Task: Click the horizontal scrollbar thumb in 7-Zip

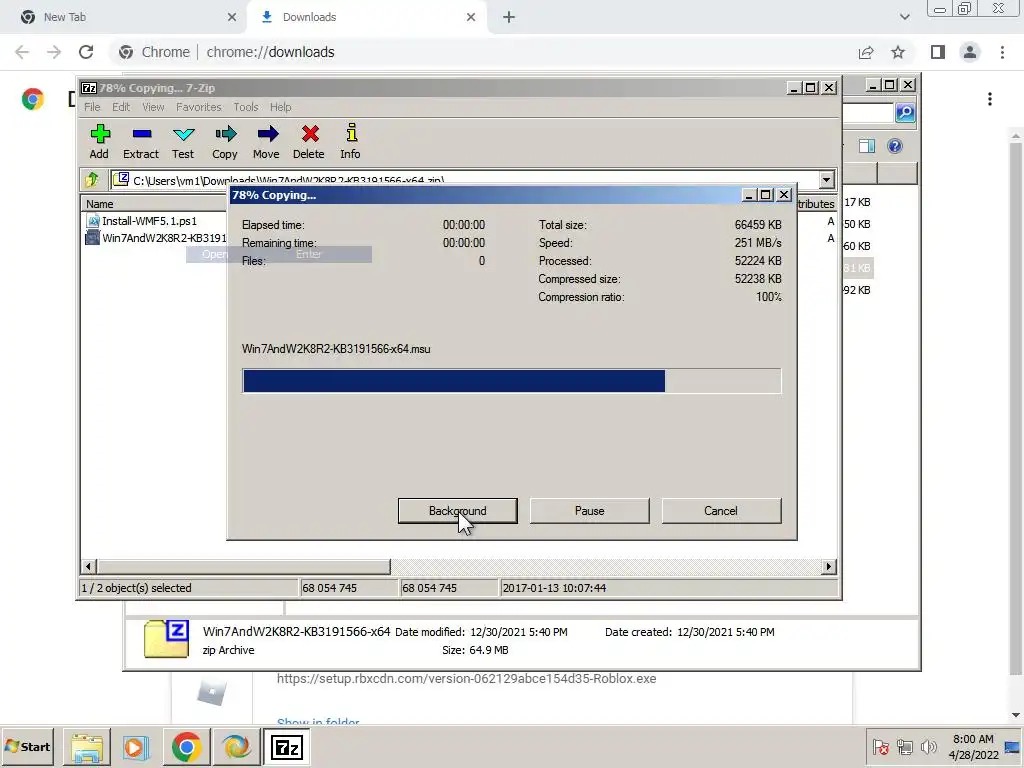Action: point(244,566)
